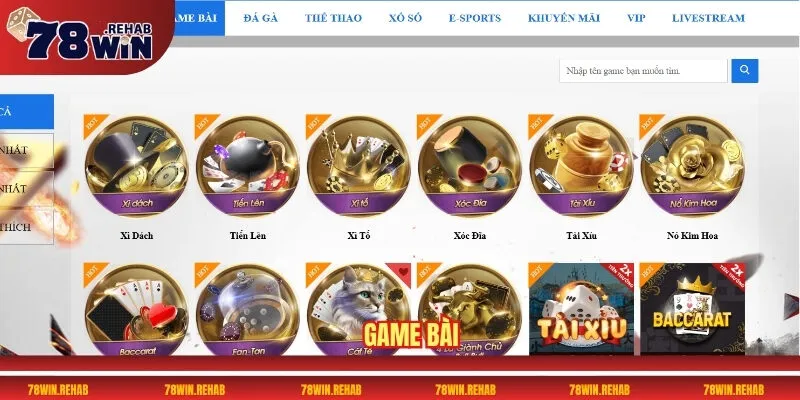Open the Cát Tê cat game icon
800x400 pixels.
(x=359, y=310)
